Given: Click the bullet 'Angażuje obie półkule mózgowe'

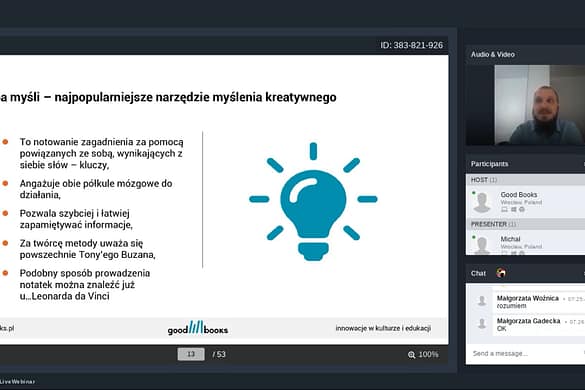Looking at the screenshot, I should point(96,189).
